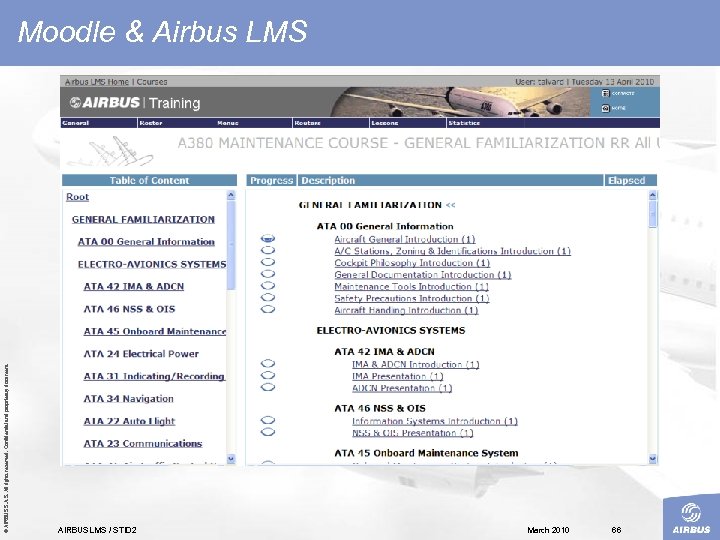Image resolution: width=720 pixels, height=540 pixels.
Task: Open the General menu
Action: tap(75, 123)
